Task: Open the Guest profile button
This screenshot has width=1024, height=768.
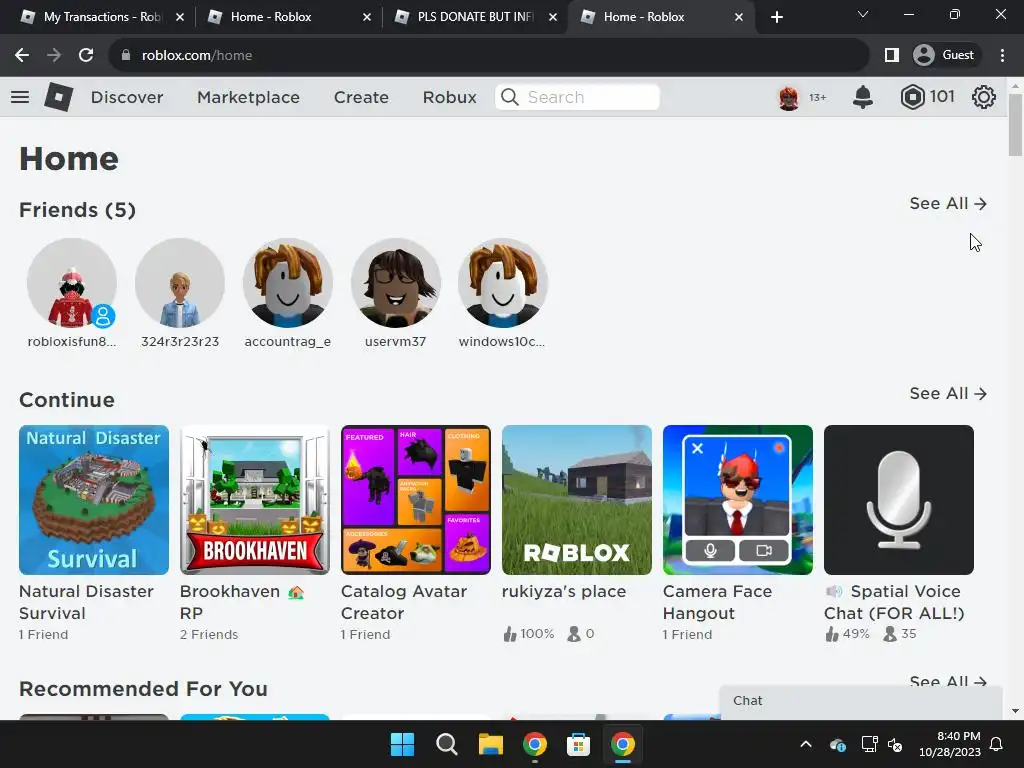Action: coord(945,56)
